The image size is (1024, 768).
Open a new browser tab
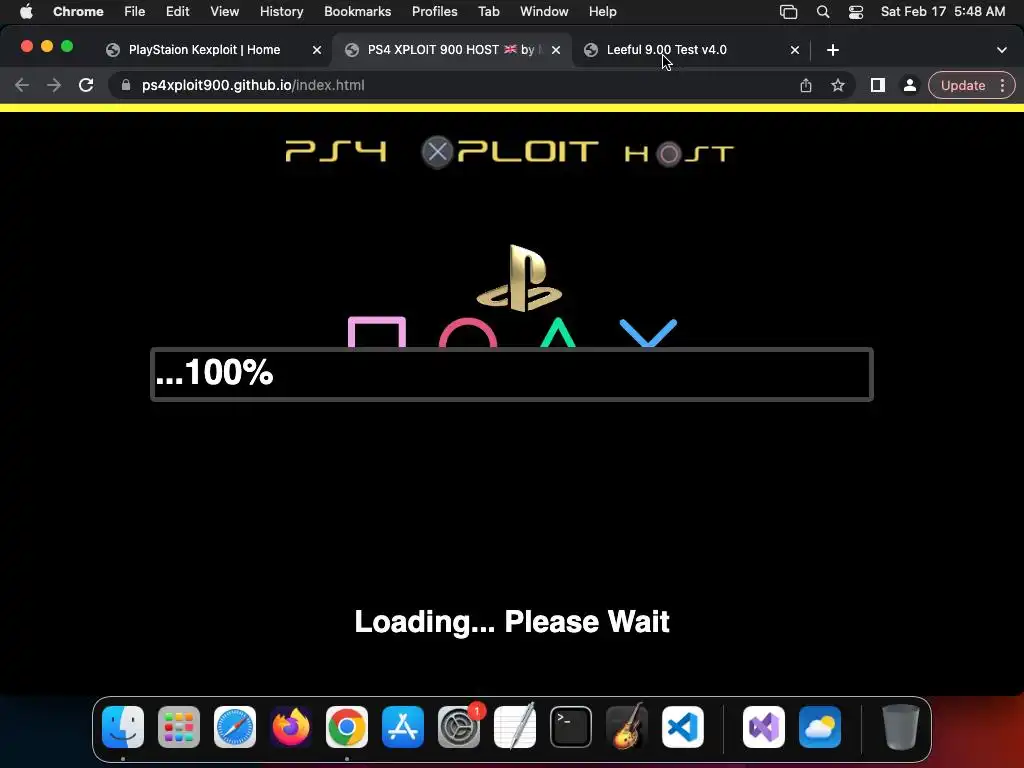pyautogui.click(x=833, y=50)
